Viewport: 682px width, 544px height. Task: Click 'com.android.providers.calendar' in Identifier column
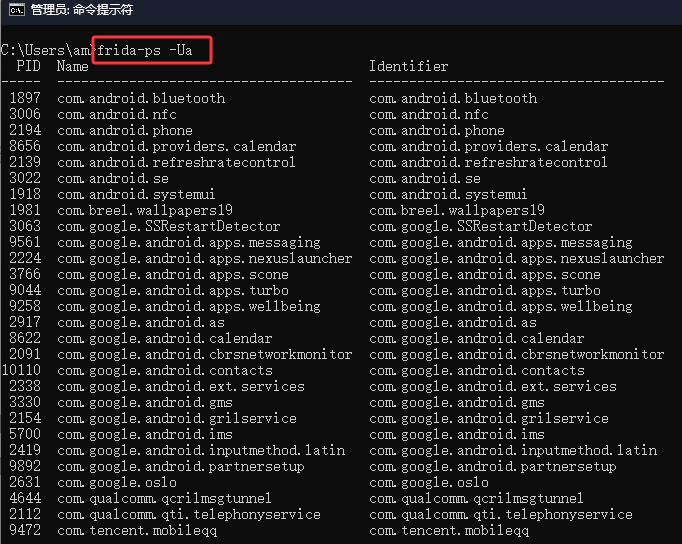(488, 147)
